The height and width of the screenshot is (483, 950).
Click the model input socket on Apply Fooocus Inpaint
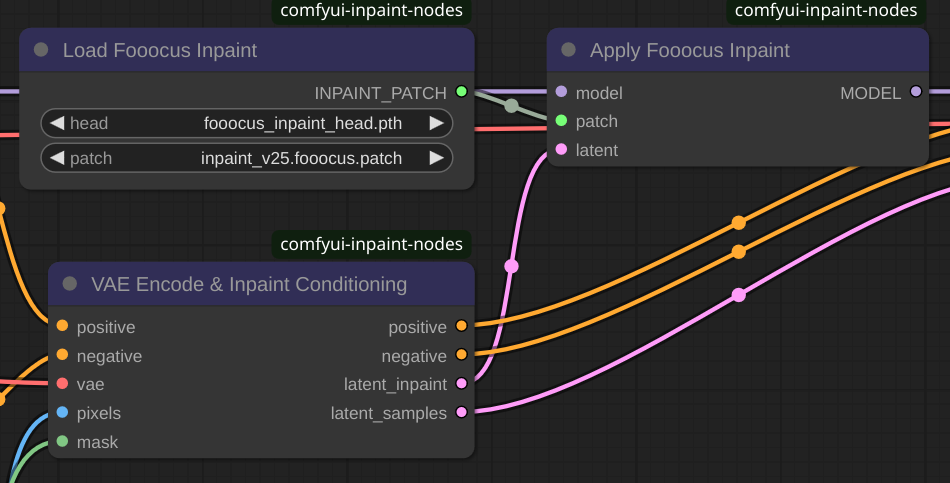pos(562,92)
